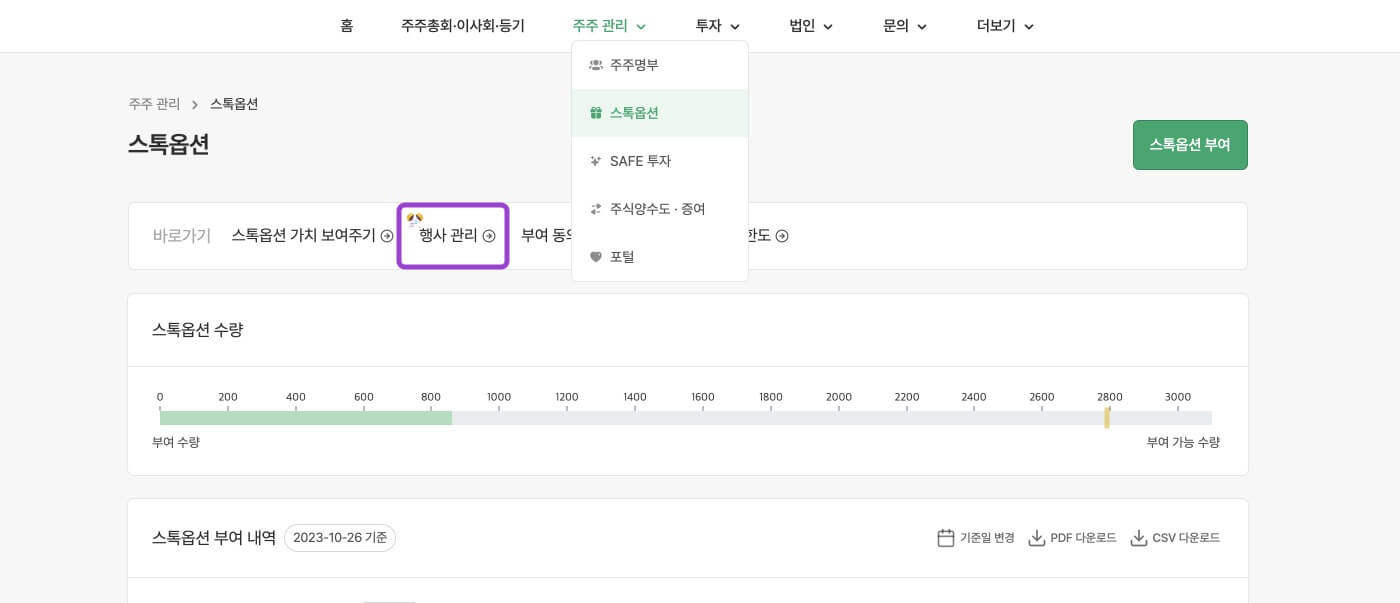Image resolution: width=1400 pixels, height=603 pixels.
Task: Click arrow icon next to 행사 관리
Action: tap(489, 236)
